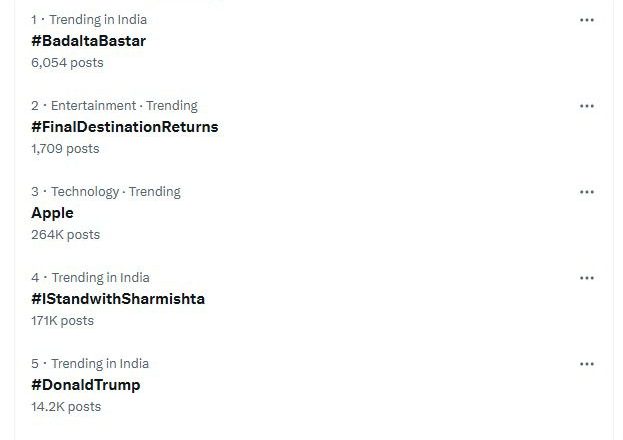Click the three-dot menu beside Apple trend
The image size is (623, 440).
[x=587, y=192]
